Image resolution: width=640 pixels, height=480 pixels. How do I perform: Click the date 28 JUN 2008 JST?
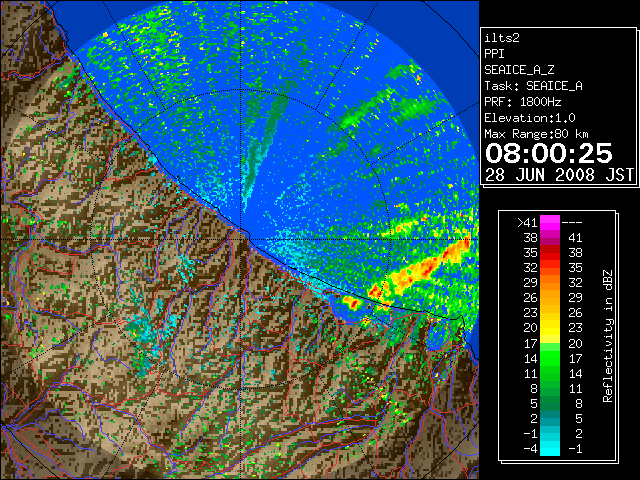[559, 175]
